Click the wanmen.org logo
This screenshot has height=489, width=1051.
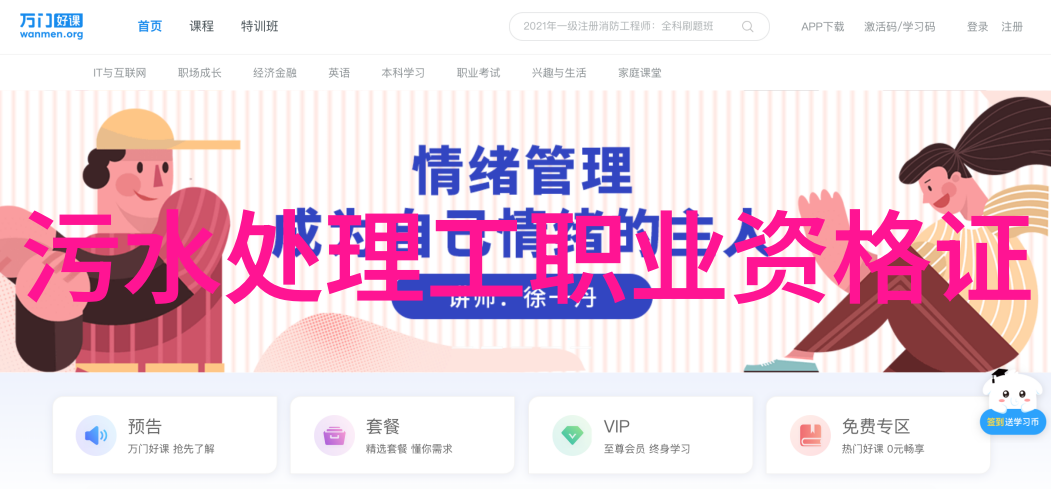point(51,26)
